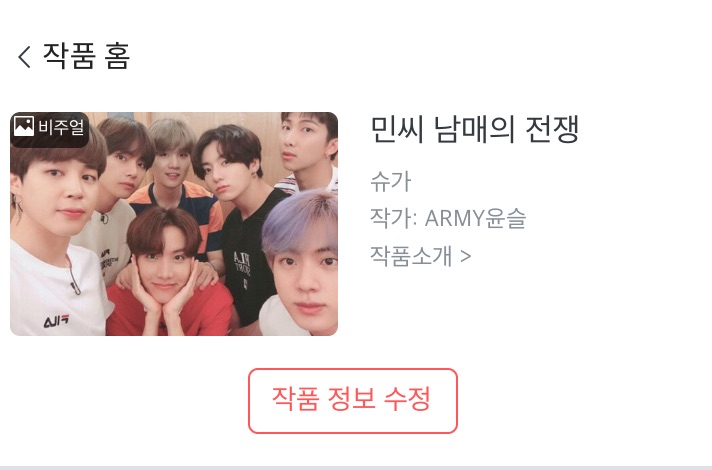Click the author line 작가: ARMY윤슬

[x=448, y=218]
